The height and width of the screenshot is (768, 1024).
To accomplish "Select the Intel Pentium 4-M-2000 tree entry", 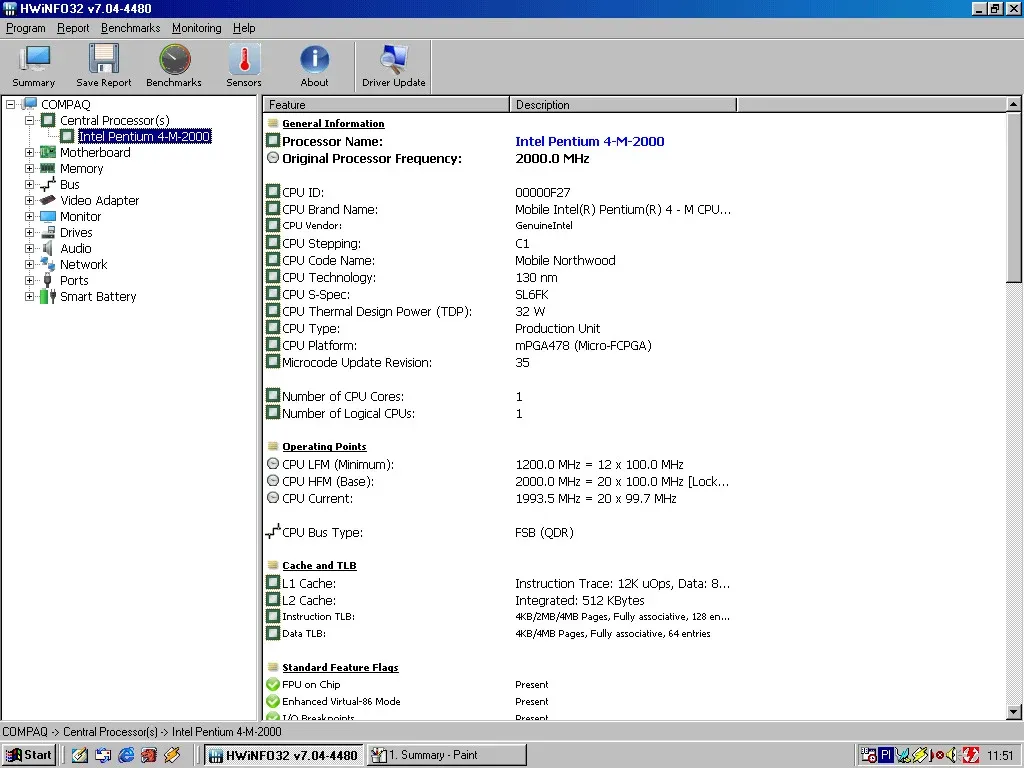I will click(x=144, y=136).
